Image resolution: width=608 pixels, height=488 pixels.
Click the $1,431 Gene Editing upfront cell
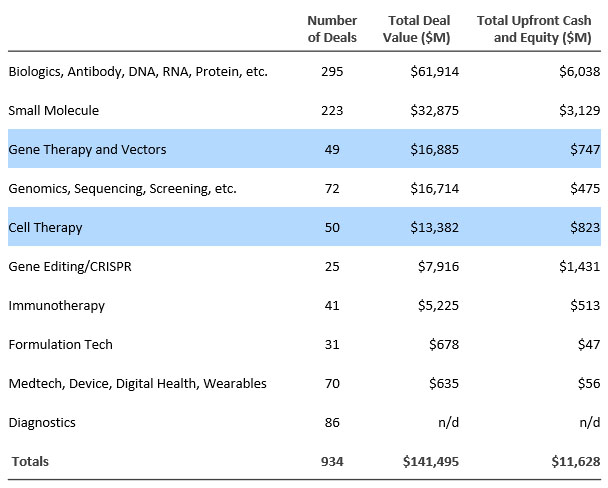(576, 267)
